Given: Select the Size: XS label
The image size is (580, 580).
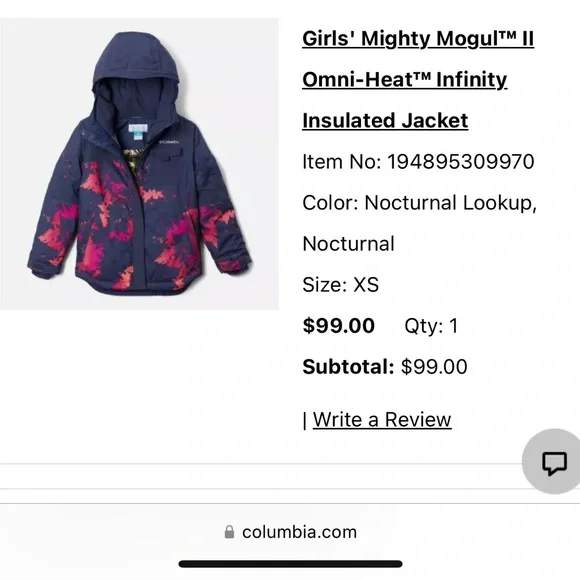Looking at the screenshot, I should tap(341, 284).
